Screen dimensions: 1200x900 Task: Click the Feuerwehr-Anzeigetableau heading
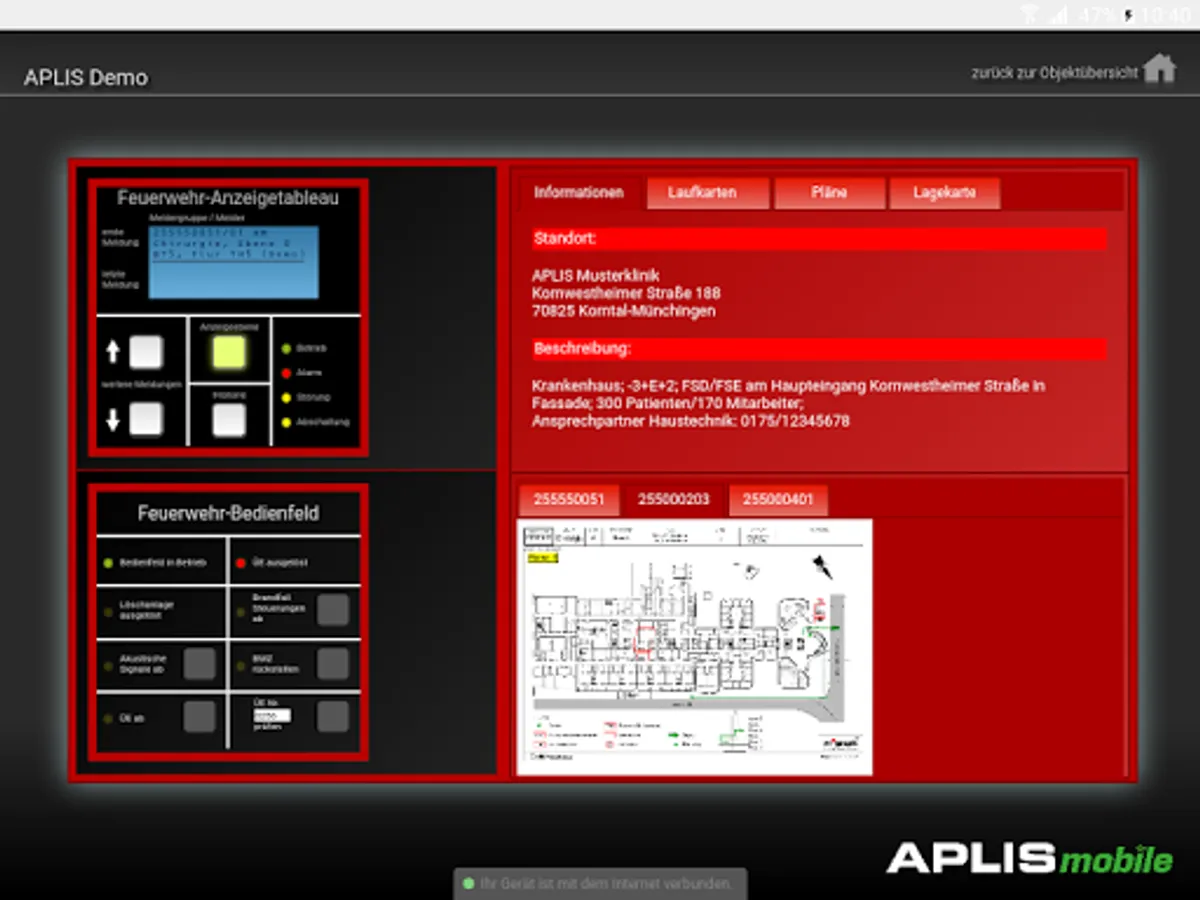(x=228, y=198)
